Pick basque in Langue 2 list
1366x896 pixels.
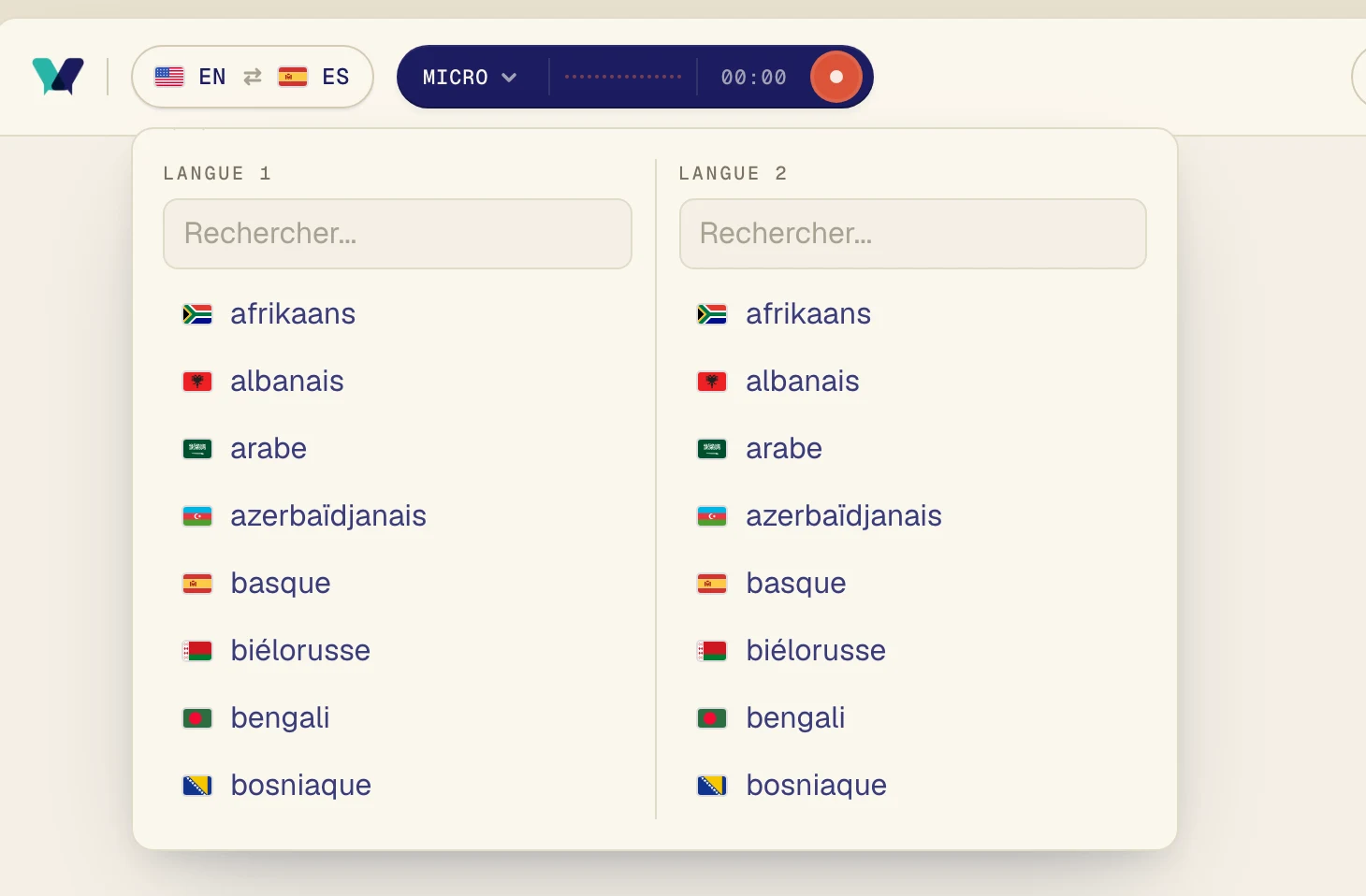tap(913, 584)
